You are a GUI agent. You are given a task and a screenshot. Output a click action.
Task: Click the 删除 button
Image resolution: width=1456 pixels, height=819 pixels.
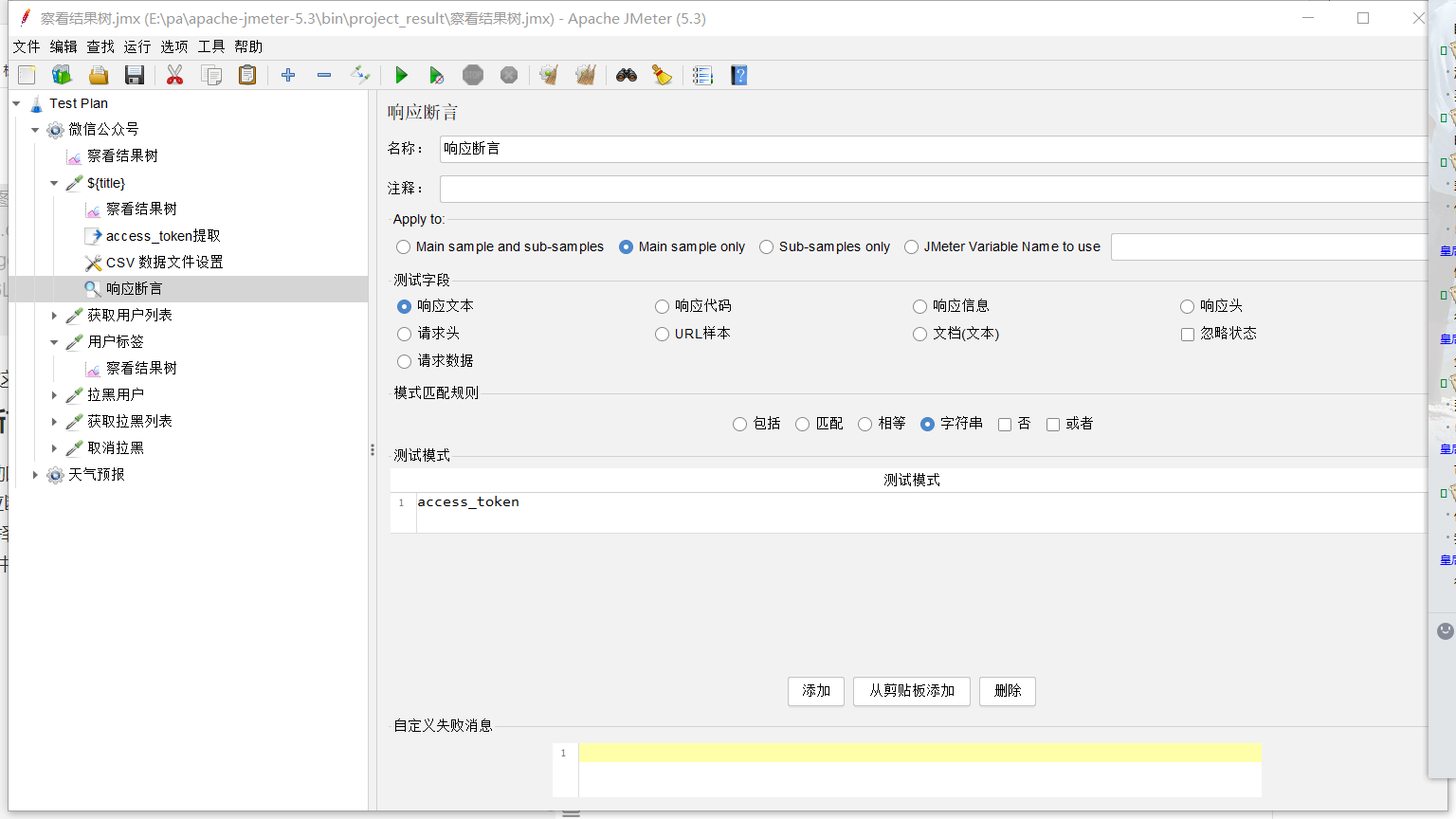pyautogui.click(x=1007, y=691)
